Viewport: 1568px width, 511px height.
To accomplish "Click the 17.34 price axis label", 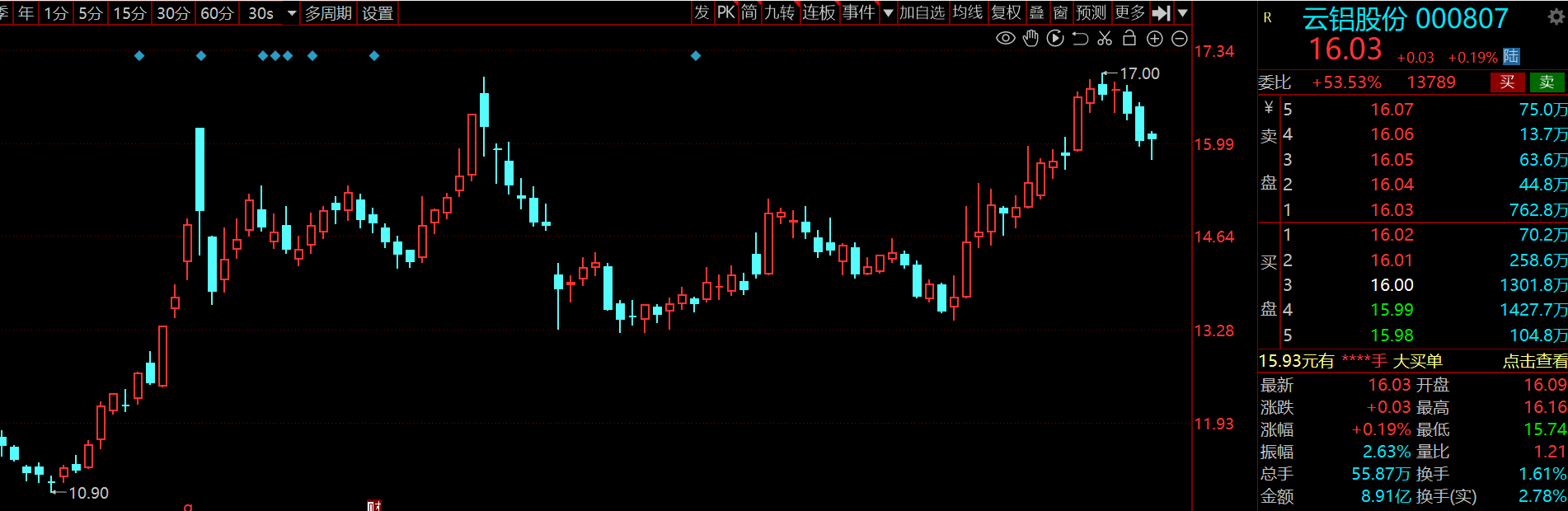I will [x=1214, y=51].
